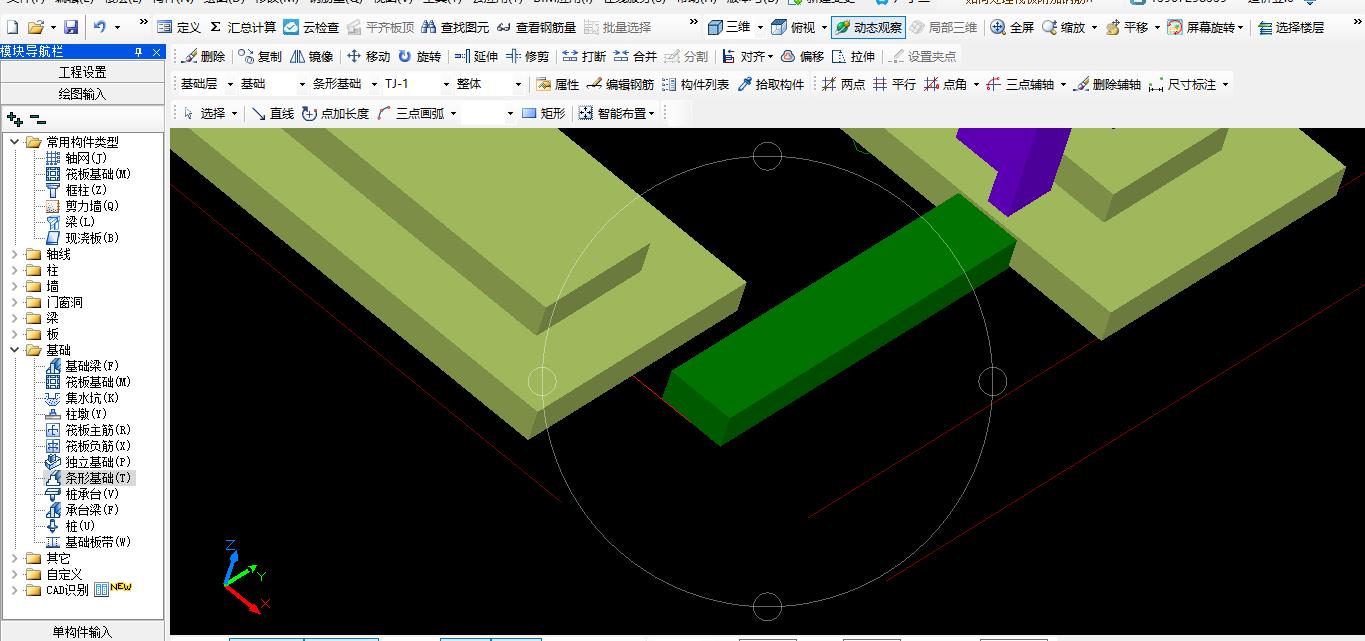Viewport: 1365px width, 641px height.
Task: Open the 属性 properties panel
Action: click(x=558, y=84)
